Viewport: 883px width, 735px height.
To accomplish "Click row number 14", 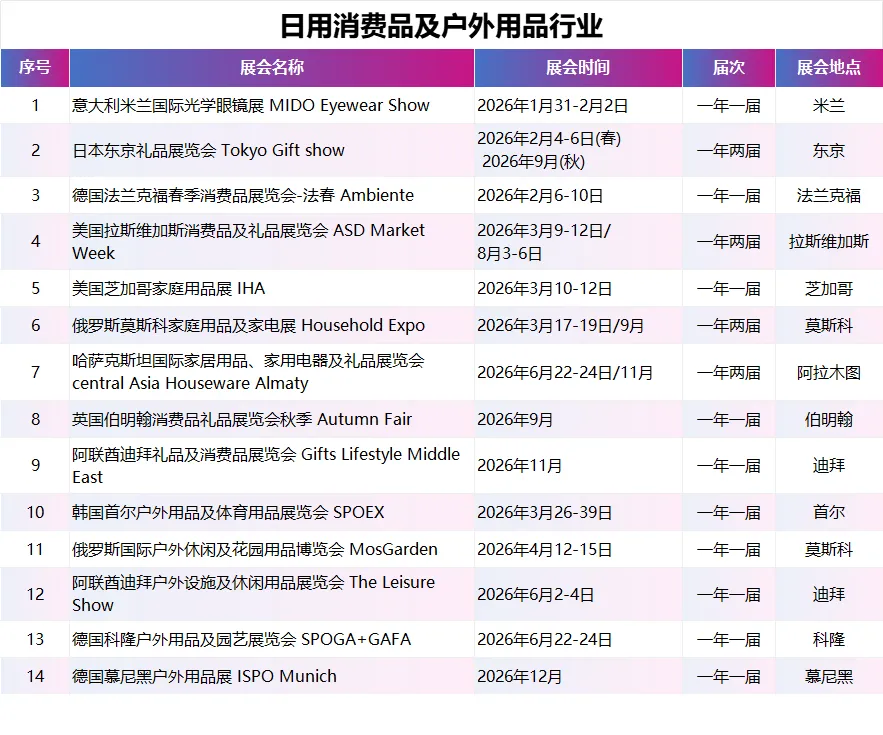I will pos(35,676).
